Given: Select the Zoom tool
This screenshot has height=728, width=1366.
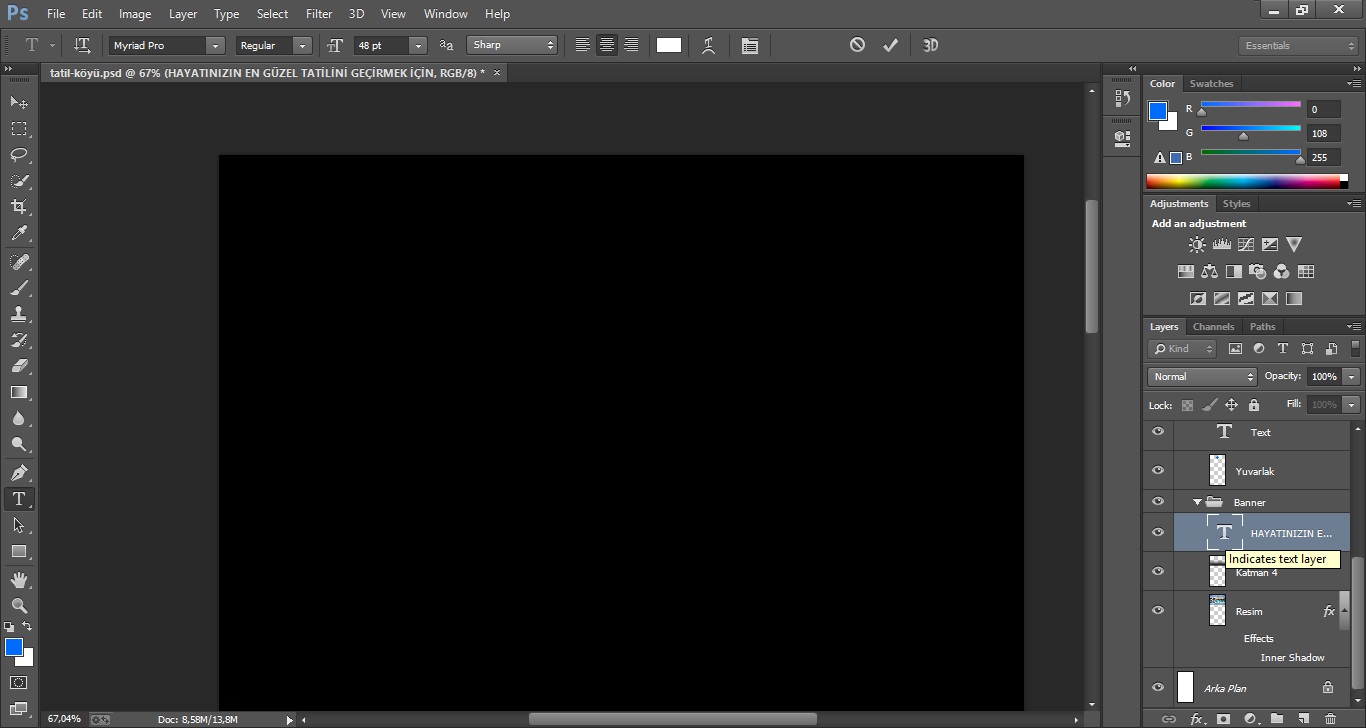Looking at the screenshot, I should pyautogui.click(x=19, y=606).
